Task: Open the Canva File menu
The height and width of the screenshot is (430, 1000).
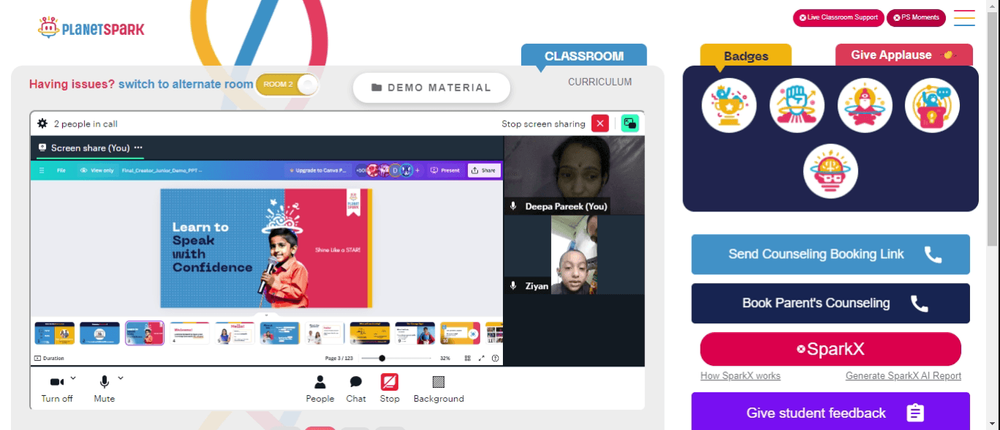Action: [x=61, y=170]
